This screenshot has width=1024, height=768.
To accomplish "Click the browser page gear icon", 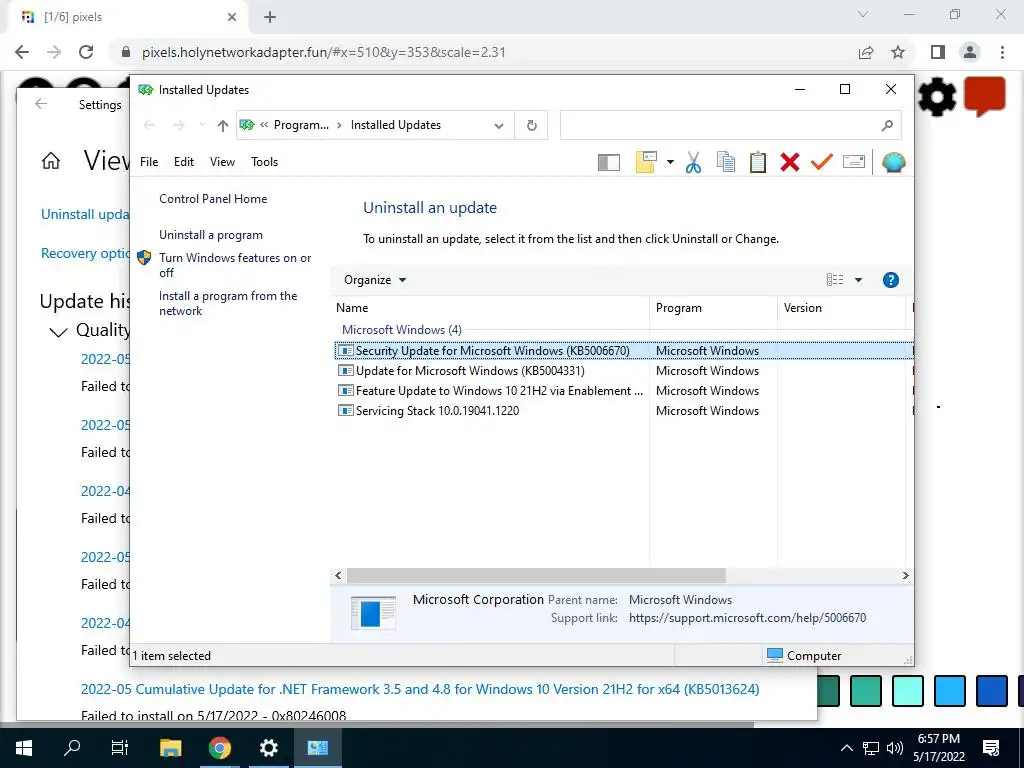I will (937, 97).
